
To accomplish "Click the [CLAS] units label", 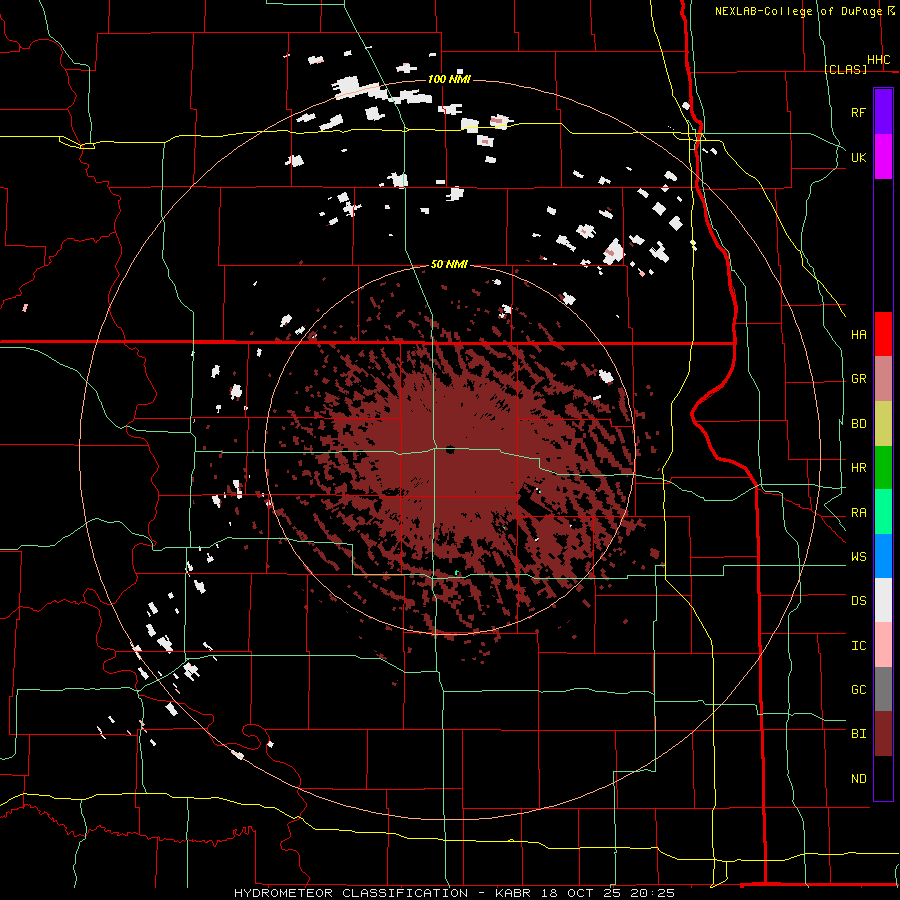I will click(845, 69).
